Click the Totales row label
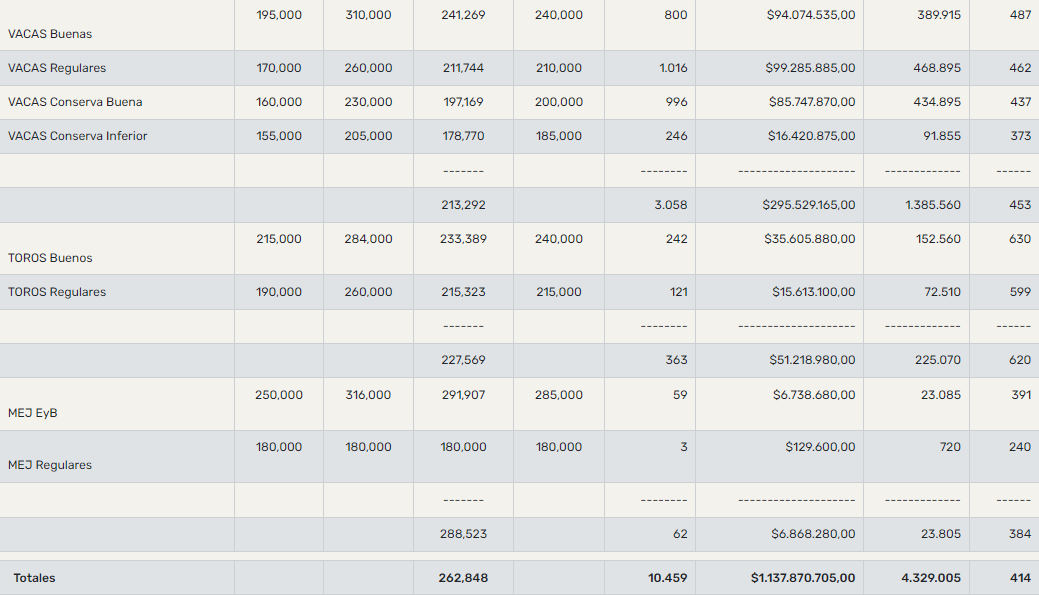 coord(34,578)
